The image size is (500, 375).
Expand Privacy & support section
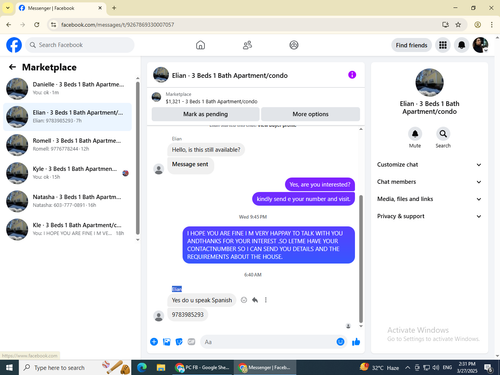[x=429, y=216]
